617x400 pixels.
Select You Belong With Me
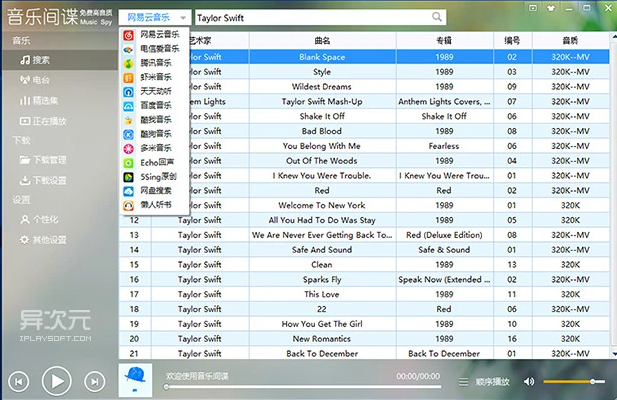(322, 146)
